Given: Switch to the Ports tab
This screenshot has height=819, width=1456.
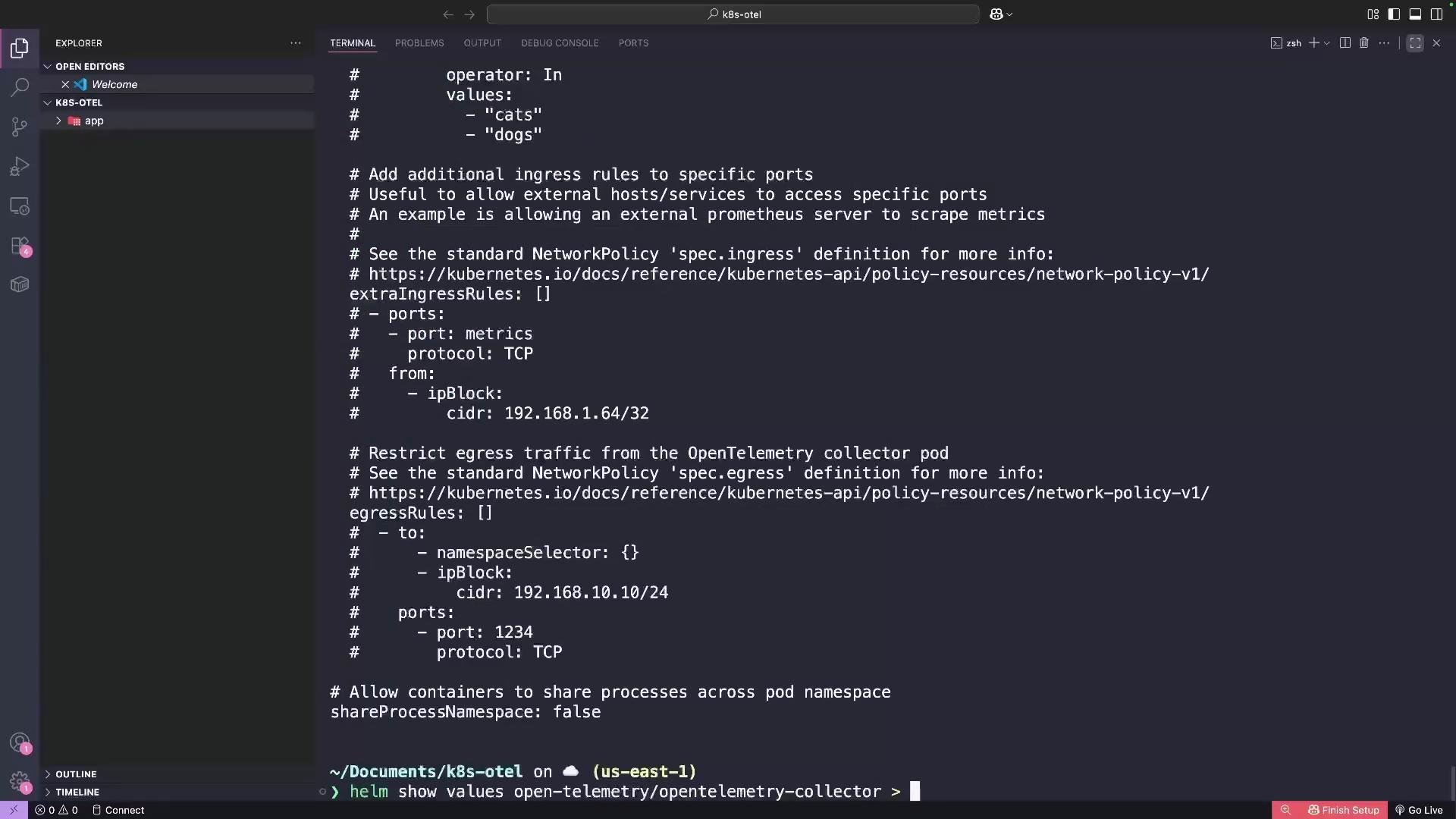Looking at the screenshot, I should pyautogui.click(x=633, y=43).
